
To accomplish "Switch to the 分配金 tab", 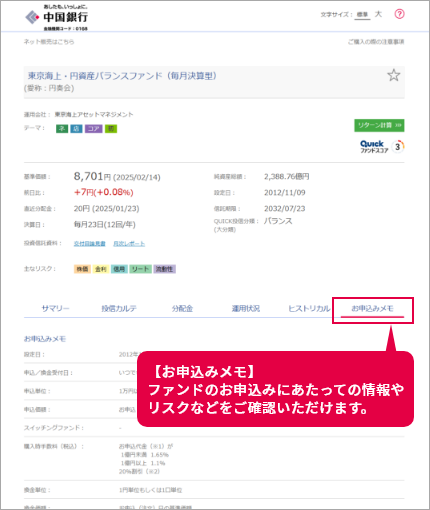I will click(x=182, y=309).
